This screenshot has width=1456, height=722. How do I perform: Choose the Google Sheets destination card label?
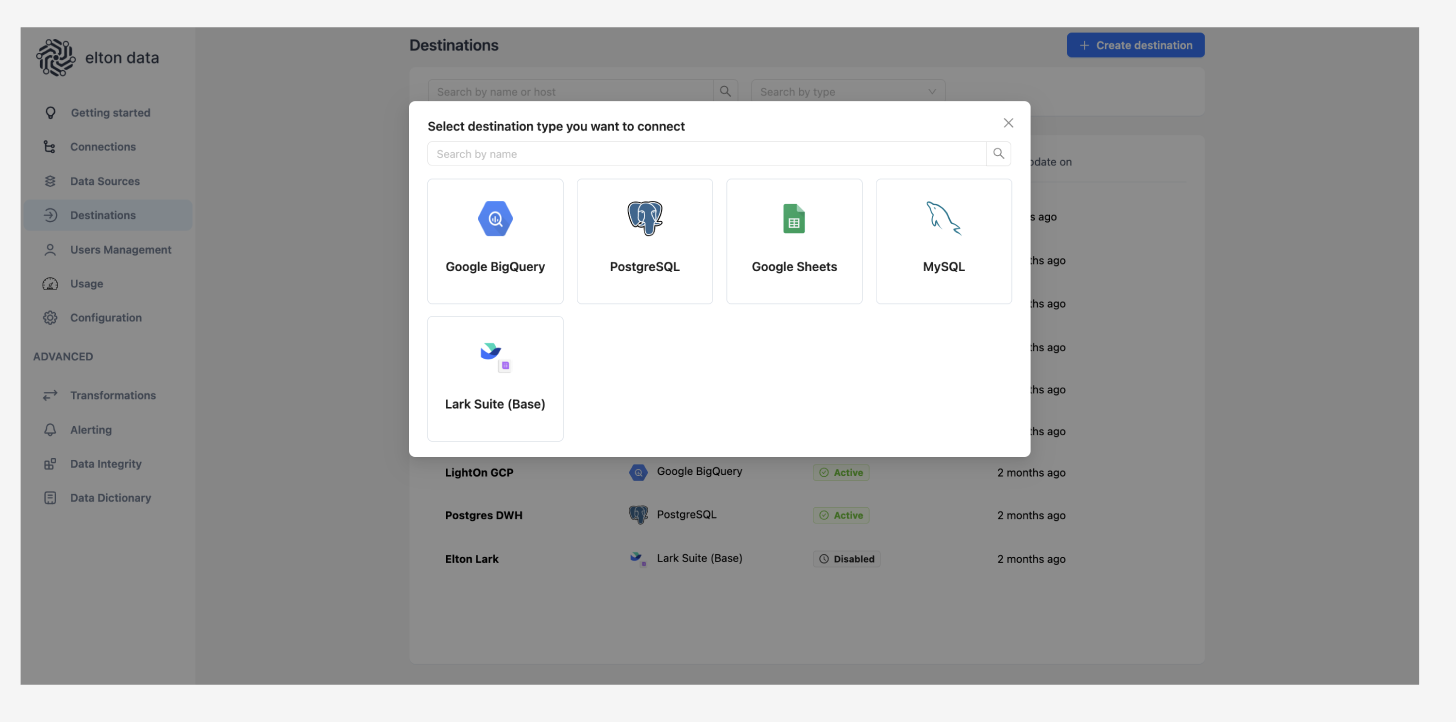pyautogui.click(x=794, y=267)
